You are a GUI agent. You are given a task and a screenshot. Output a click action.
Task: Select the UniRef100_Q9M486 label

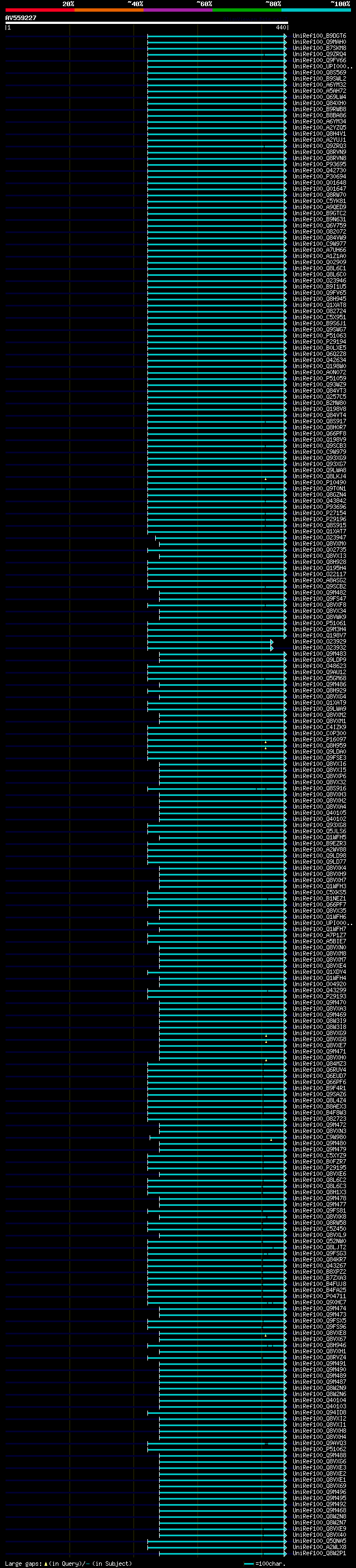[319, 684]
